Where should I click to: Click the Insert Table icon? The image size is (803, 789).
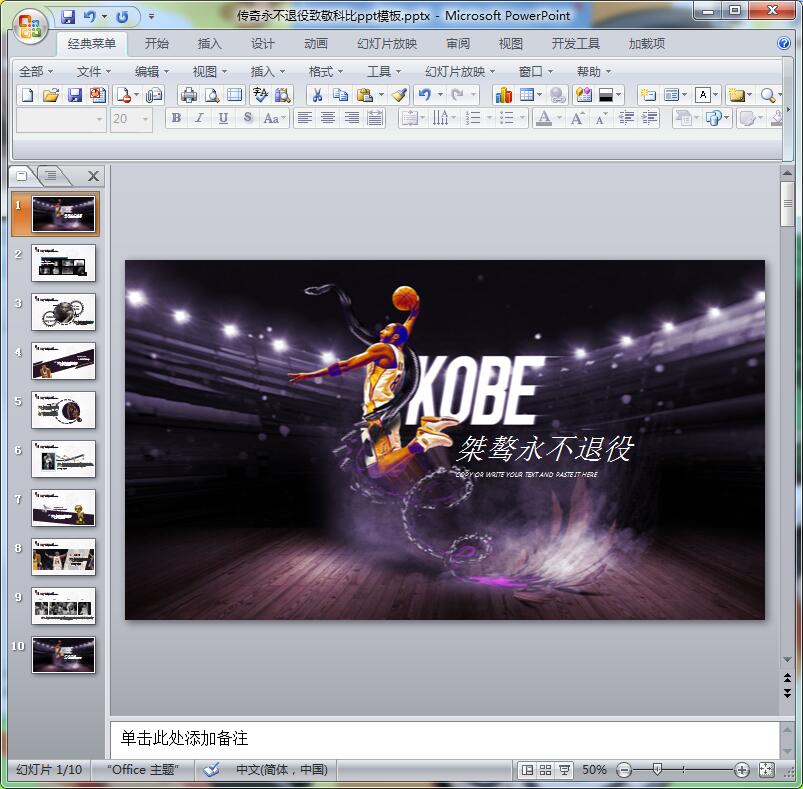(x=526, y=95)
